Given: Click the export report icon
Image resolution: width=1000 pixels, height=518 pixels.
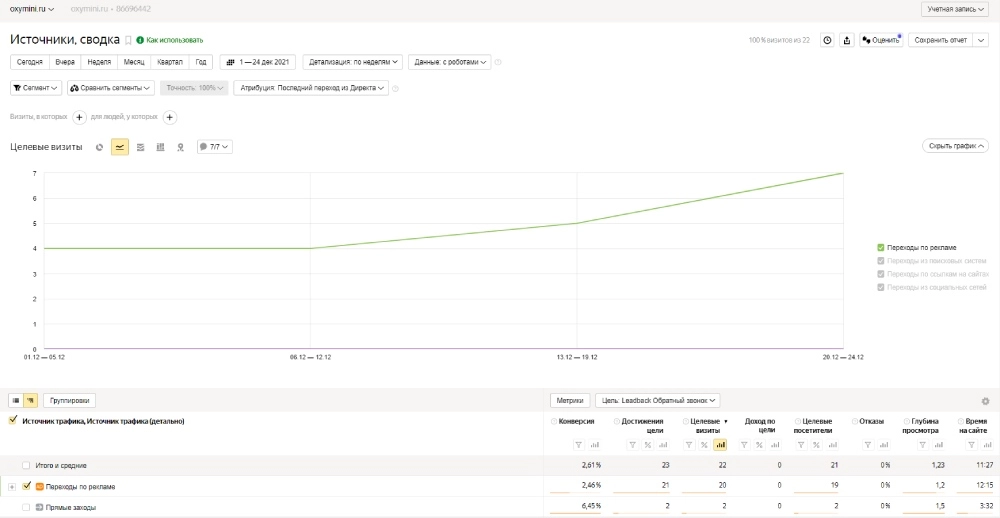Looking at the screenshot, I should [846, 40].
